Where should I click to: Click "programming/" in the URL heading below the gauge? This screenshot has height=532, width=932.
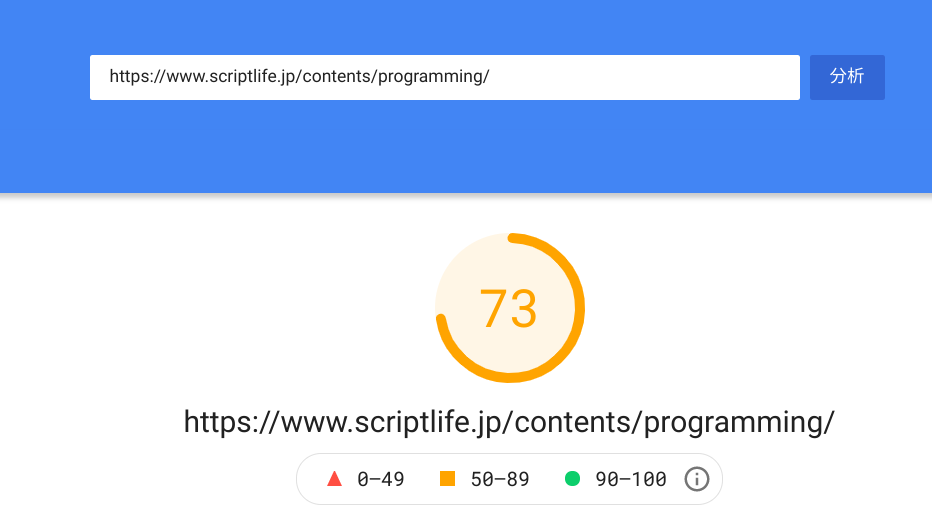click(739, 422)
